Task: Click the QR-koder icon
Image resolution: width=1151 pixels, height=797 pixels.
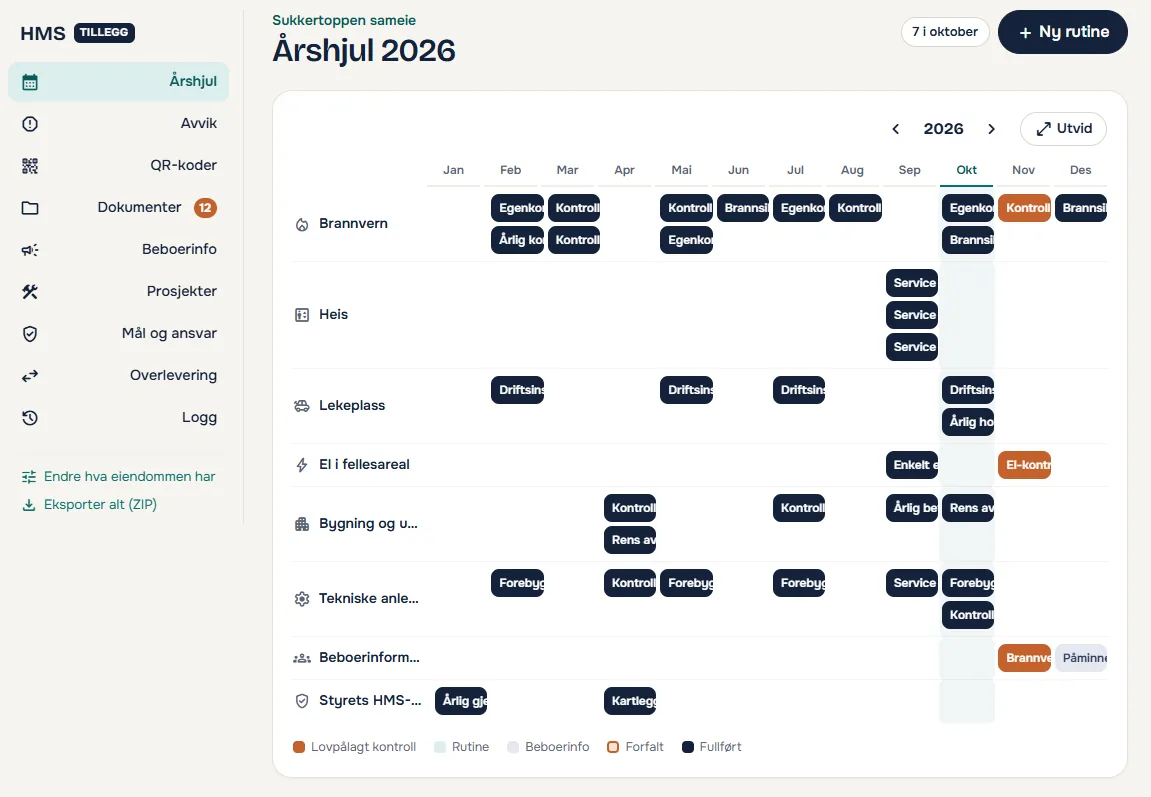Action: pos(30,166)
